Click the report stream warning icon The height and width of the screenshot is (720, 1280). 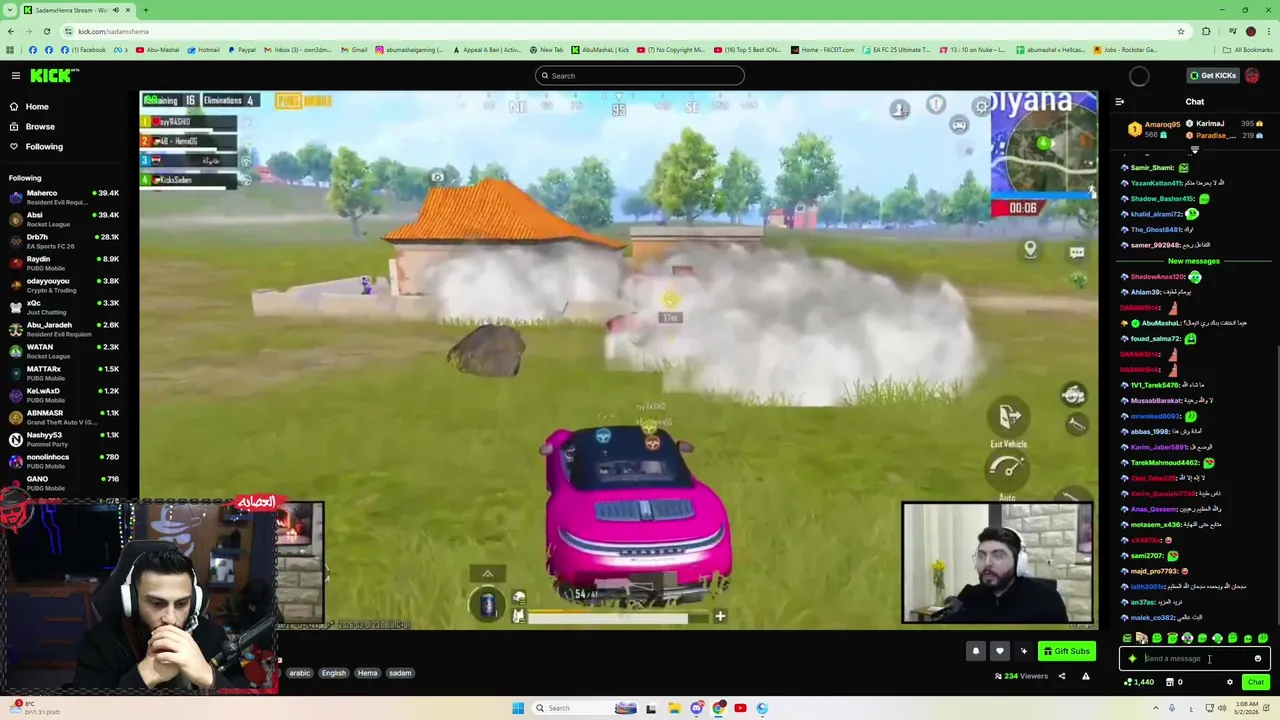click(1085, 676)
